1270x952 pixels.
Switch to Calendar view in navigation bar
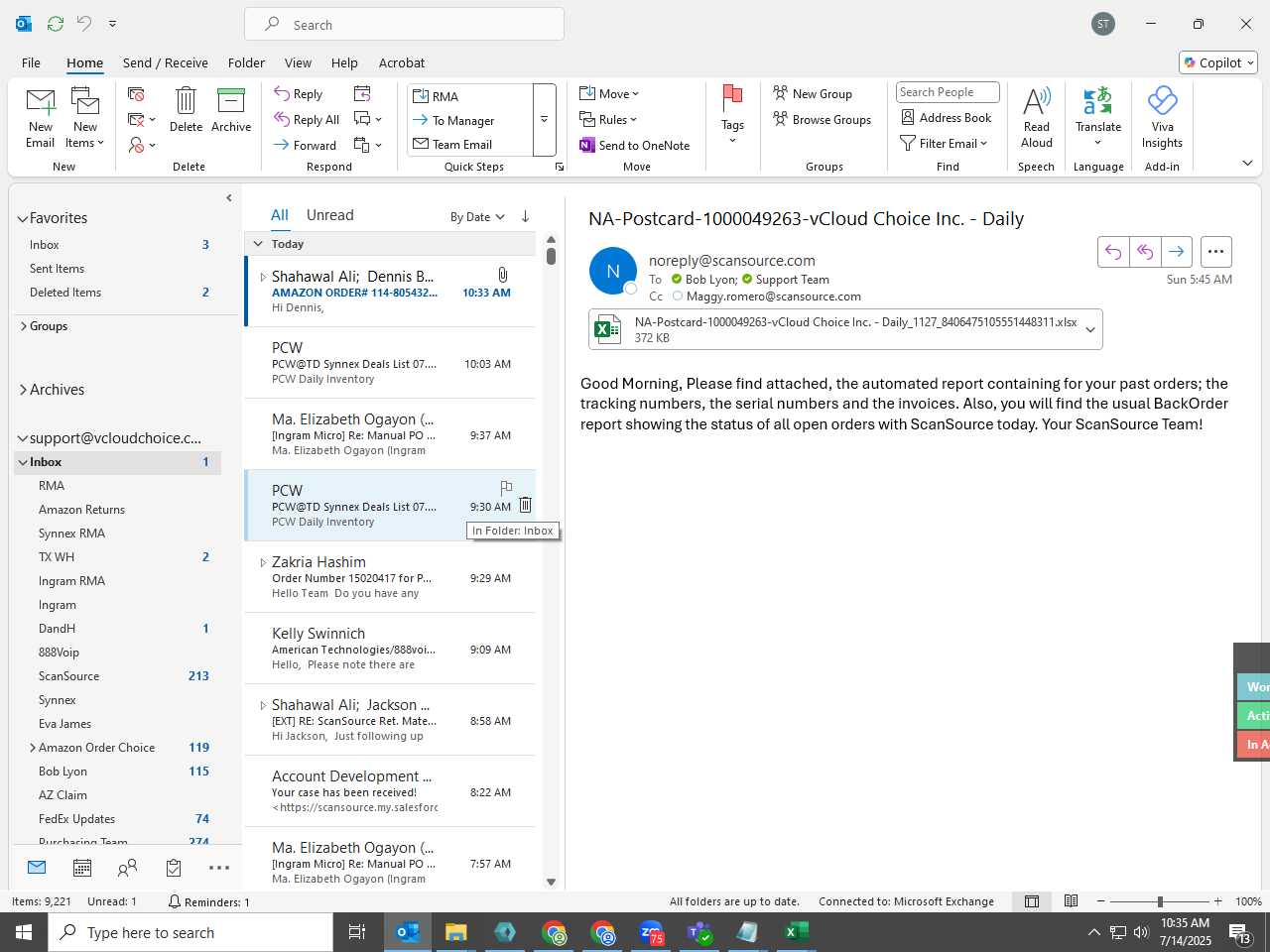[x=82, y=868]
